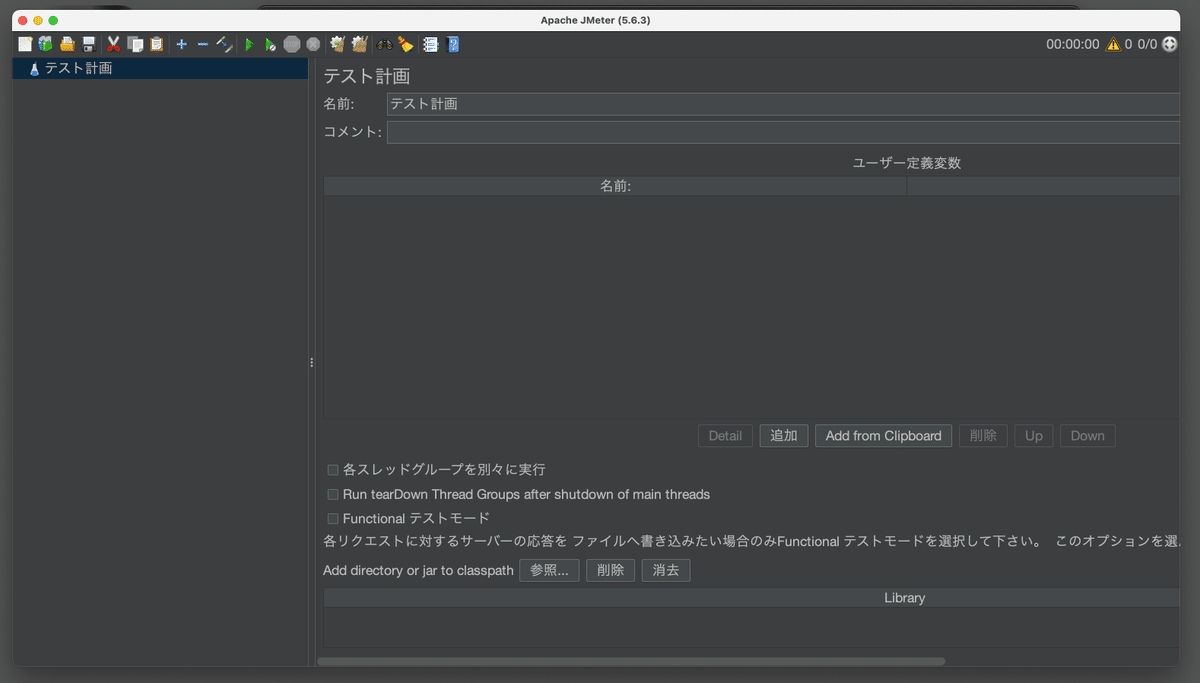Paste element from clipboard icon

157,44
